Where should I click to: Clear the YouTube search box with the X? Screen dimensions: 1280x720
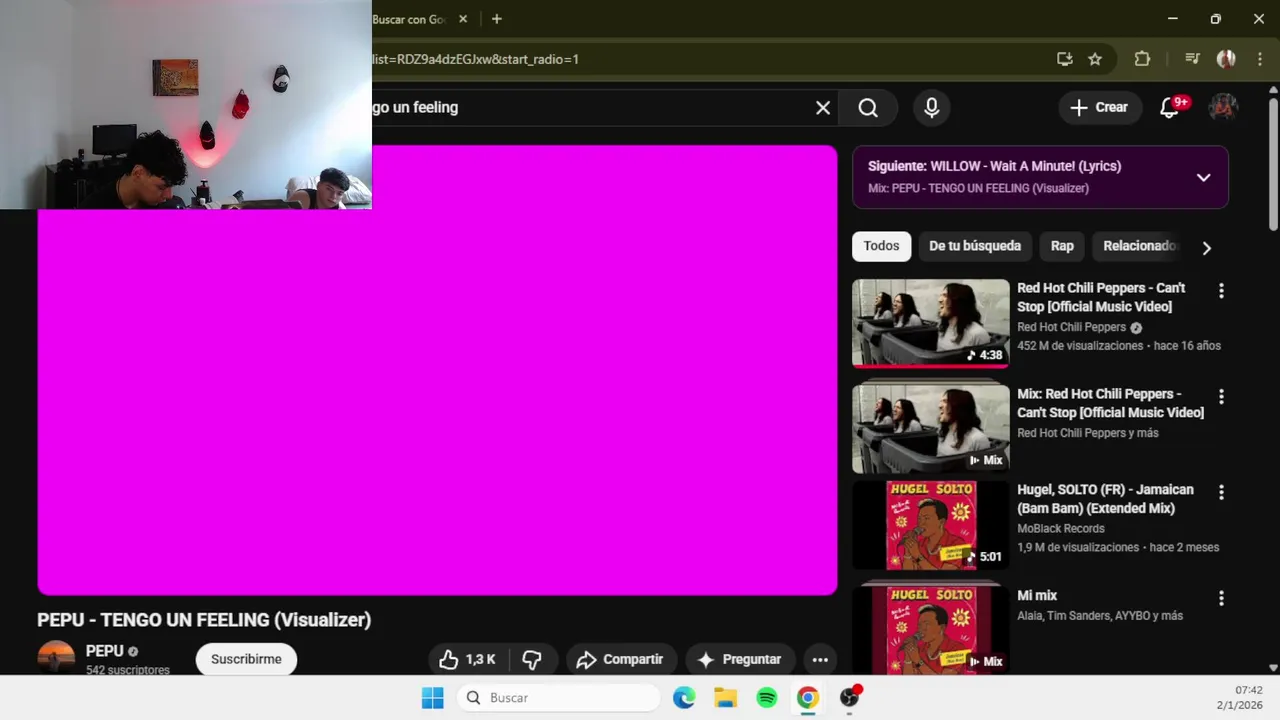click(x=823, y=108)
